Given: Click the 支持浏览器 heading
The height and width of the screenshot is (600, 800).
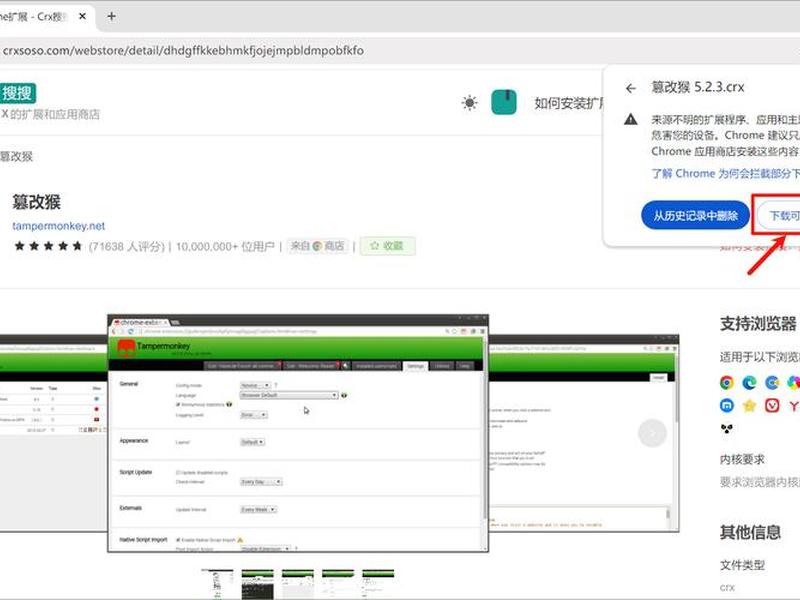Looking at the screenshot, I should tap(758, 324).
